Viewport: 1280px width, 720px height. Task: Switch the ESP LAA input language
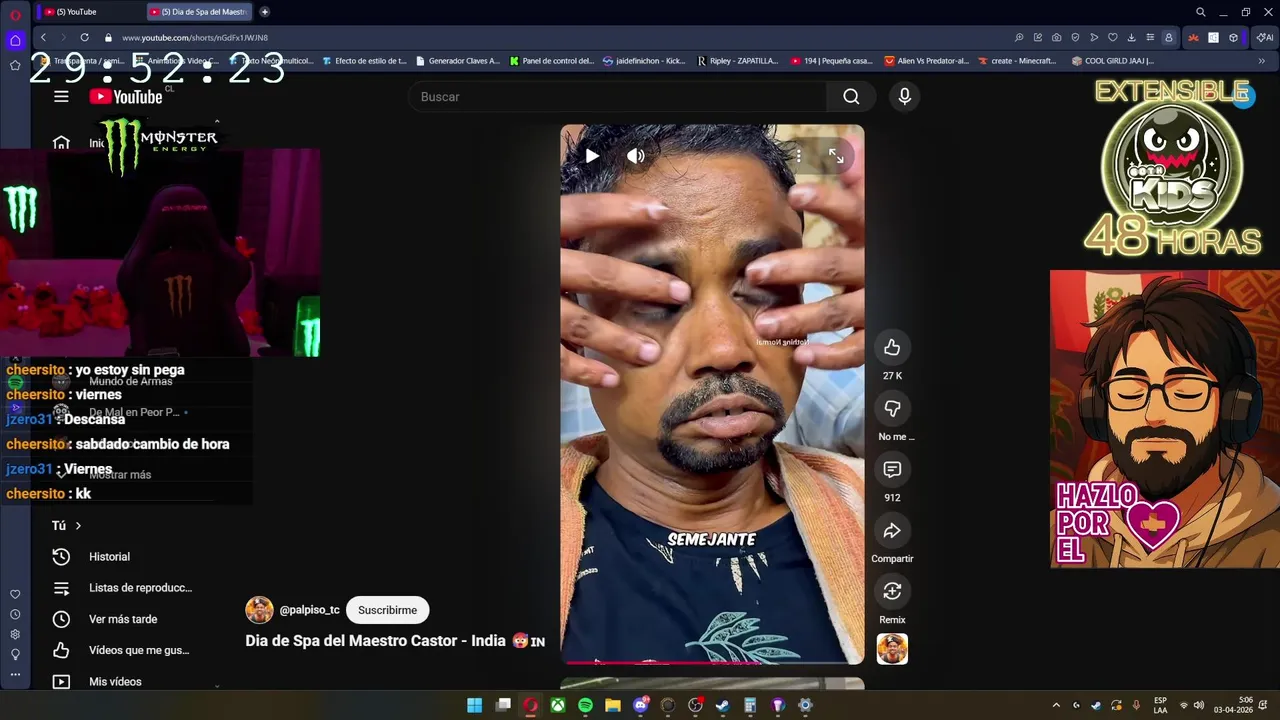(1160, 705)
